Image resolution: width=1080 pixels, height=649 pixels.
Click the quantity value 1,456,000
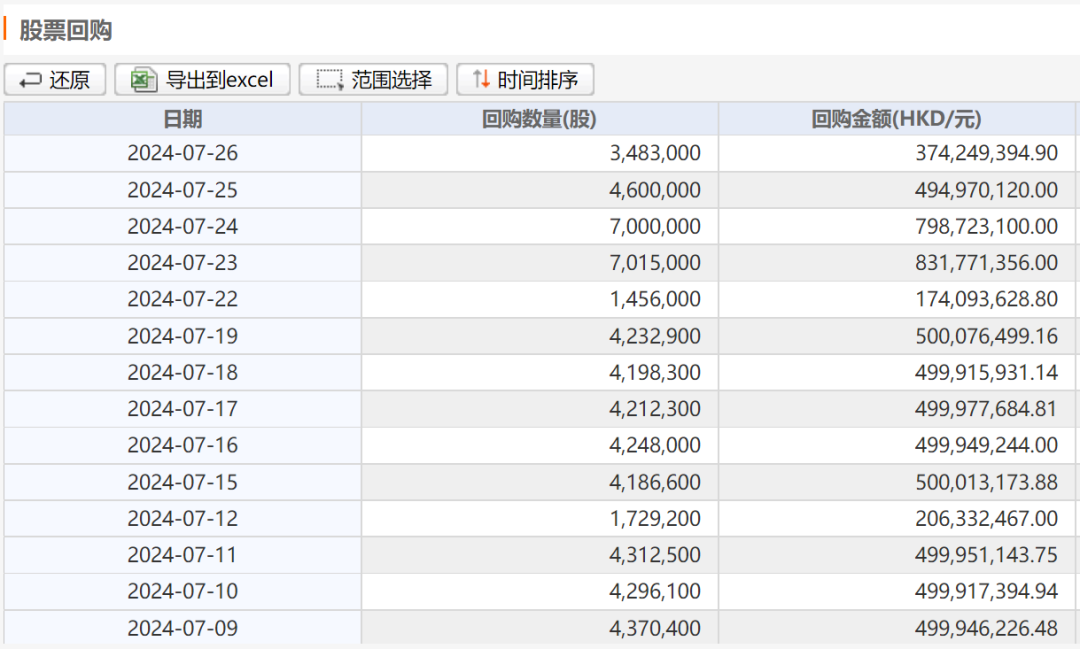655,299
